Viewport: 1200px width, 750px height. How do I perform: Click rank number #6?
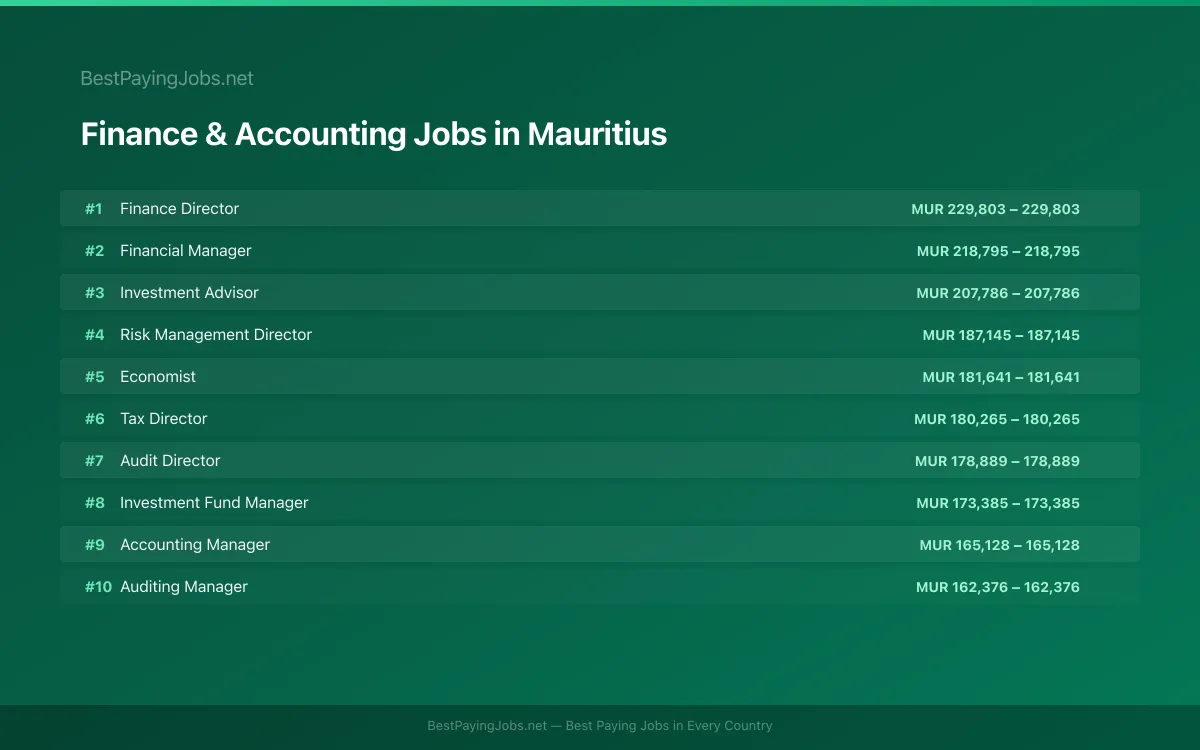(x=94, y=419)
